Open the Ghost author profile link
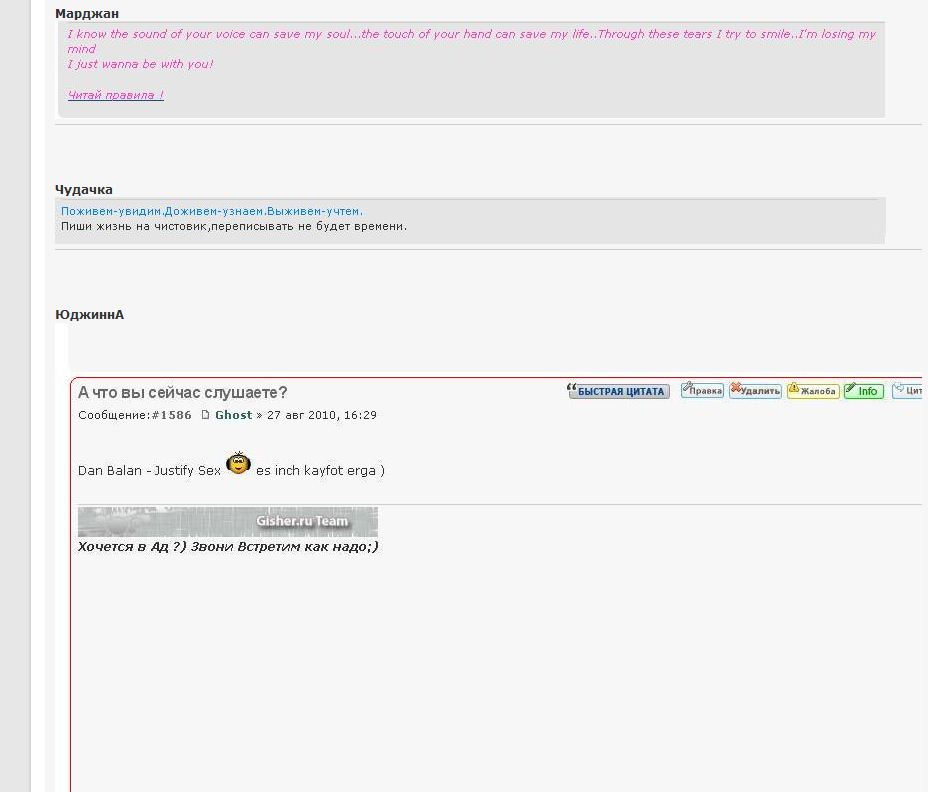The width and height of the screenshot is (928, 792). [233, 415]
